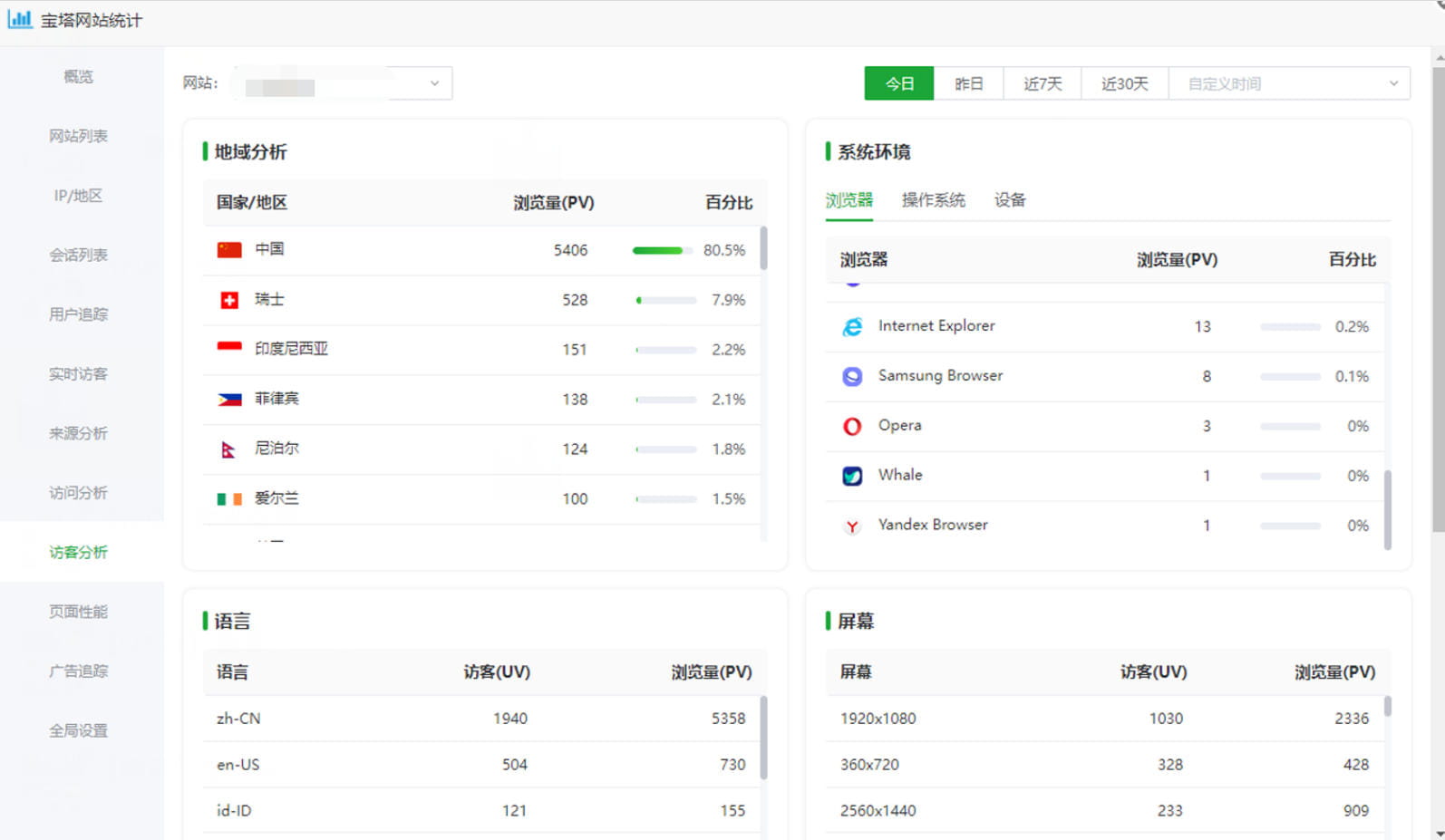Click the 2560x1440 screen row
Viewport: 1445px width, 840px height.
(x=1104, y=811)
